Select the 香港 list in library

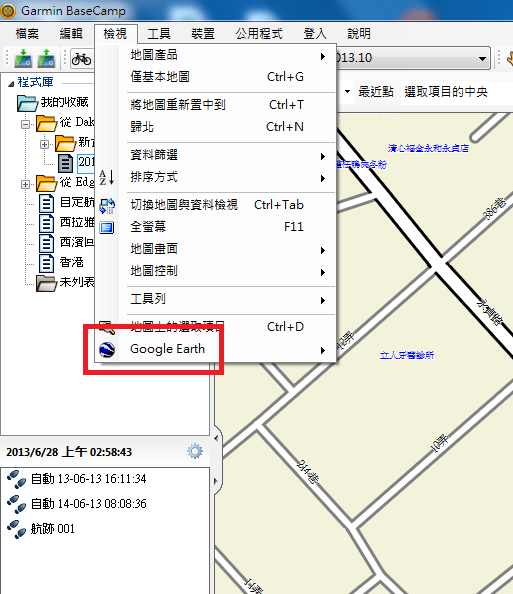(72, 263)
